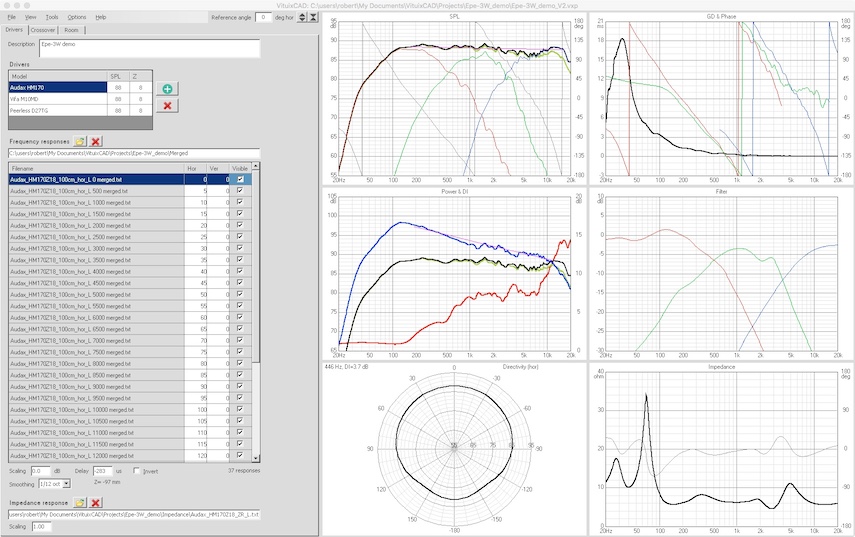Click the Delay us input field
The height and width of the screenshot is (537, 855).
pos(103,470)
